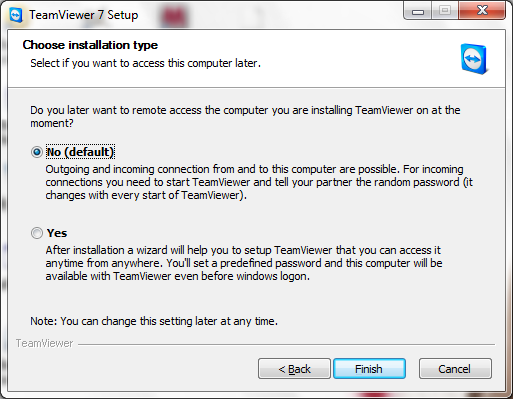Close the TeamViewer 7 Setup window
This screenshot has width=513, height=399.
pos(482,11)
